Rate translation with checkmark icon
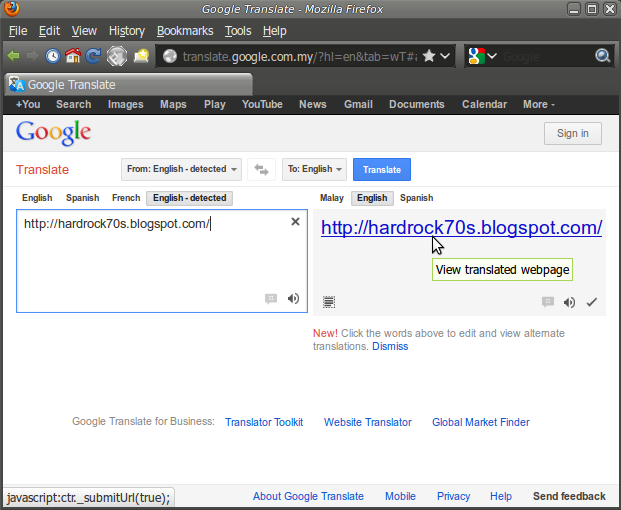This screenshot has width=621, height=510. (x=592, y=303)
